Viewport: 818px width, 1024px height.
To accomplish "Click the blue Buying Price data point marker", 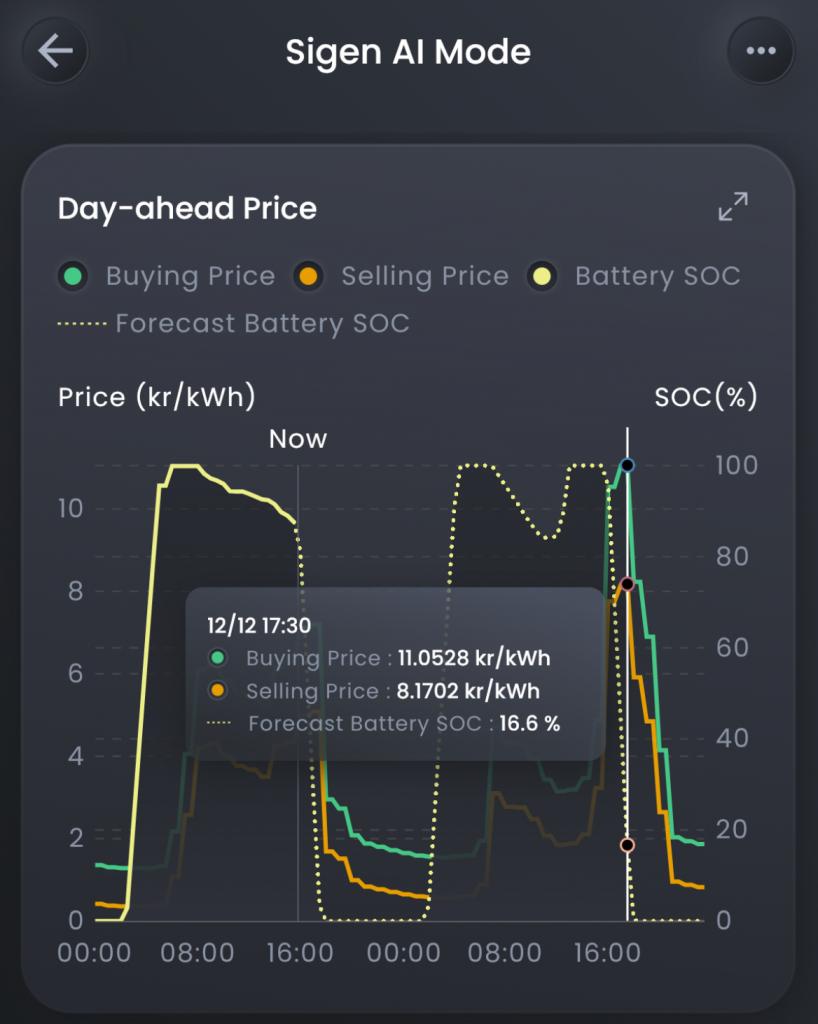I will point(627,465).
